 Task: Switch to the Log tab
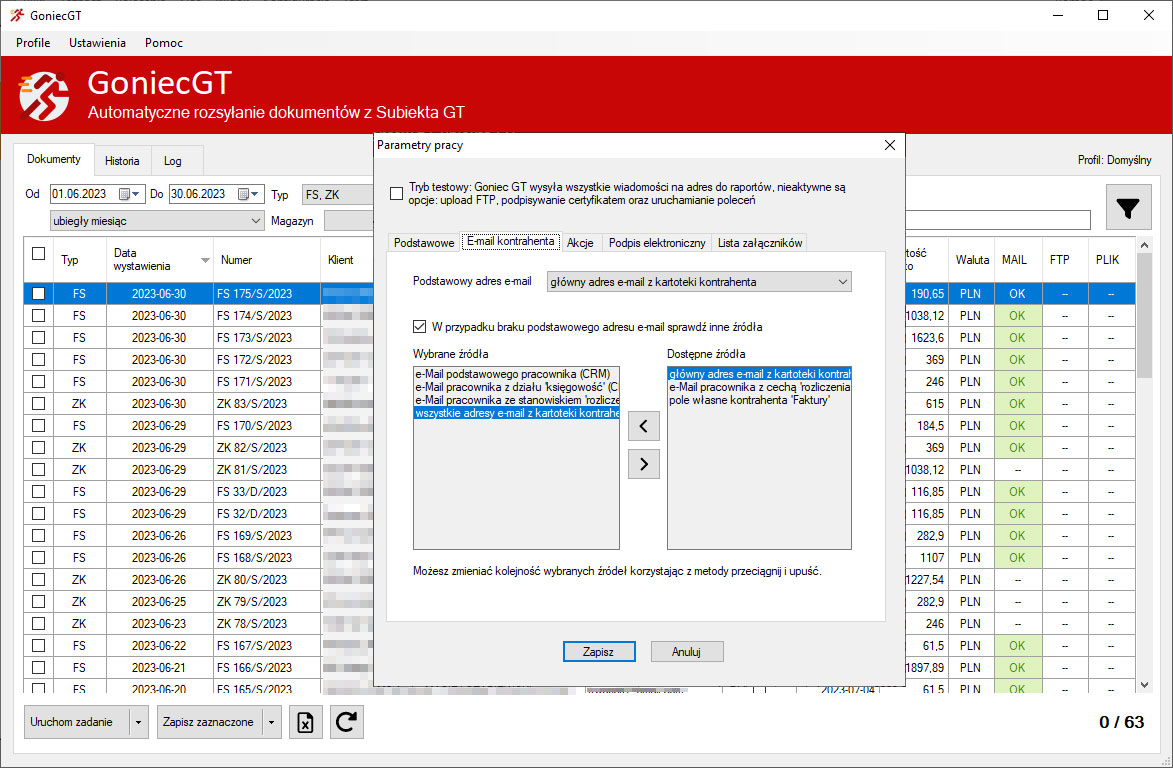173,161
